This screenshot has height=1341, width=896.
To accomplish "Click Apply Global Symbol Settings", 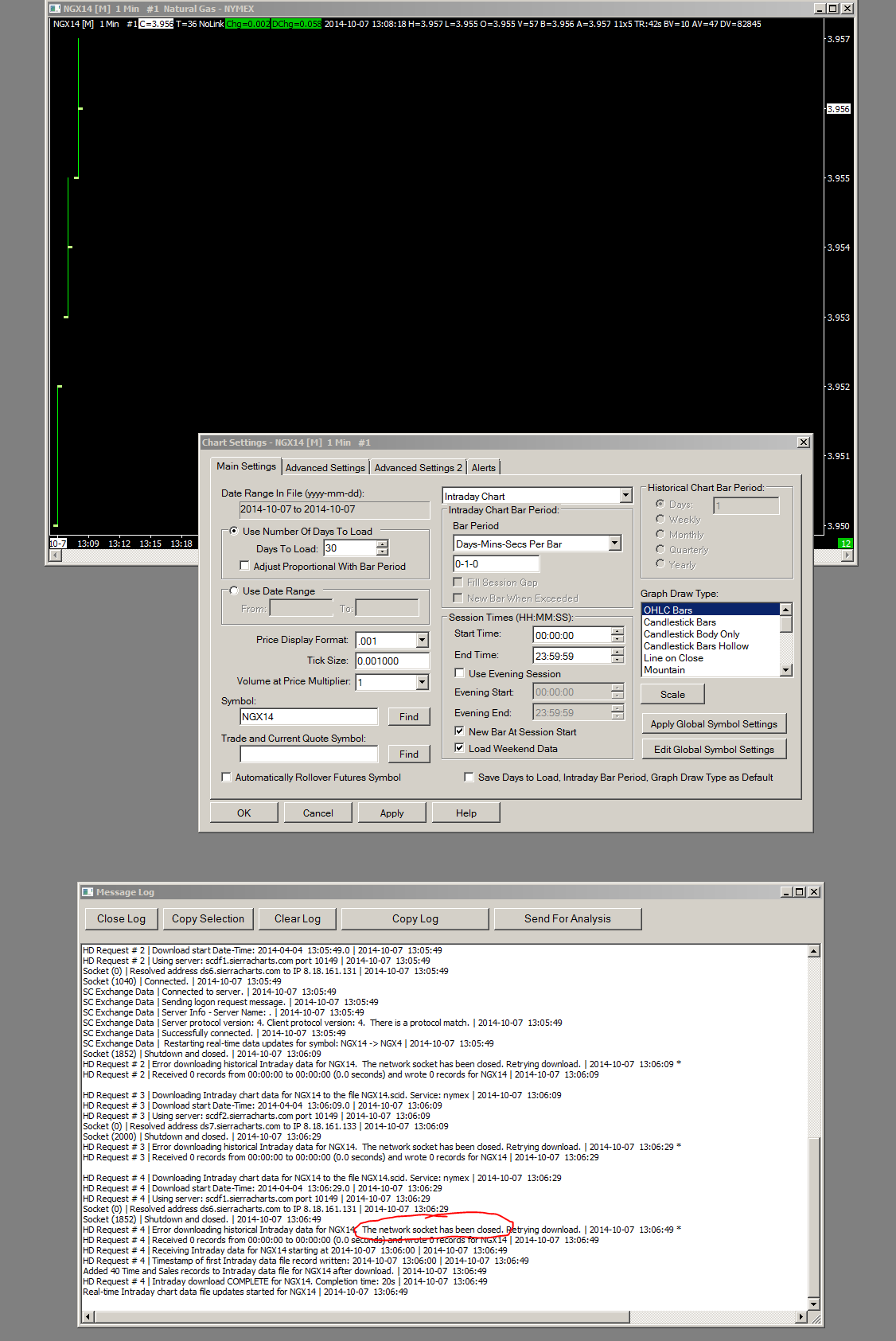I will [x=714, y=723].
